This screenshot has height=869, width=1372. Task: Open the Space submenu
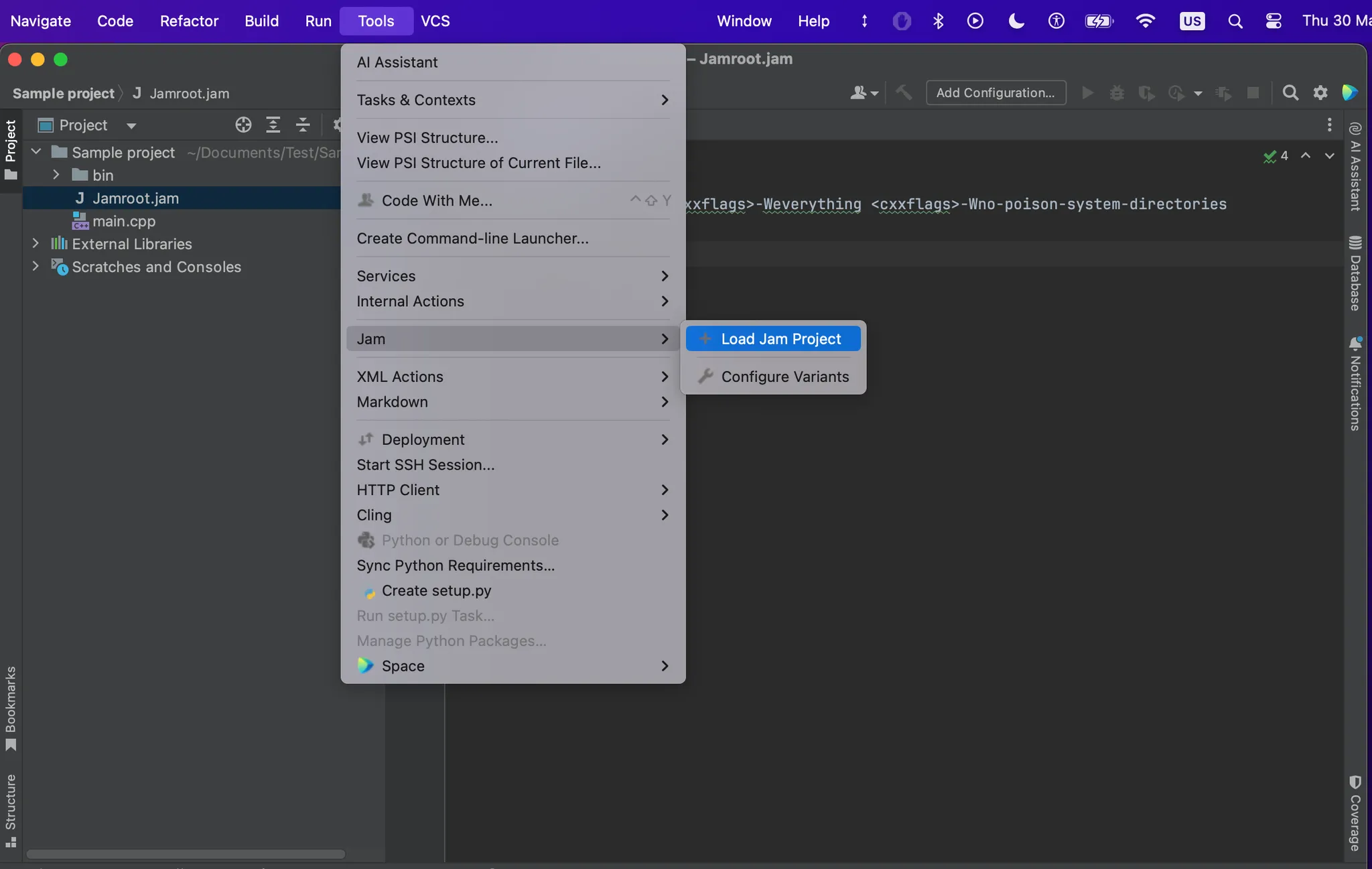click(x=512, y=666)
